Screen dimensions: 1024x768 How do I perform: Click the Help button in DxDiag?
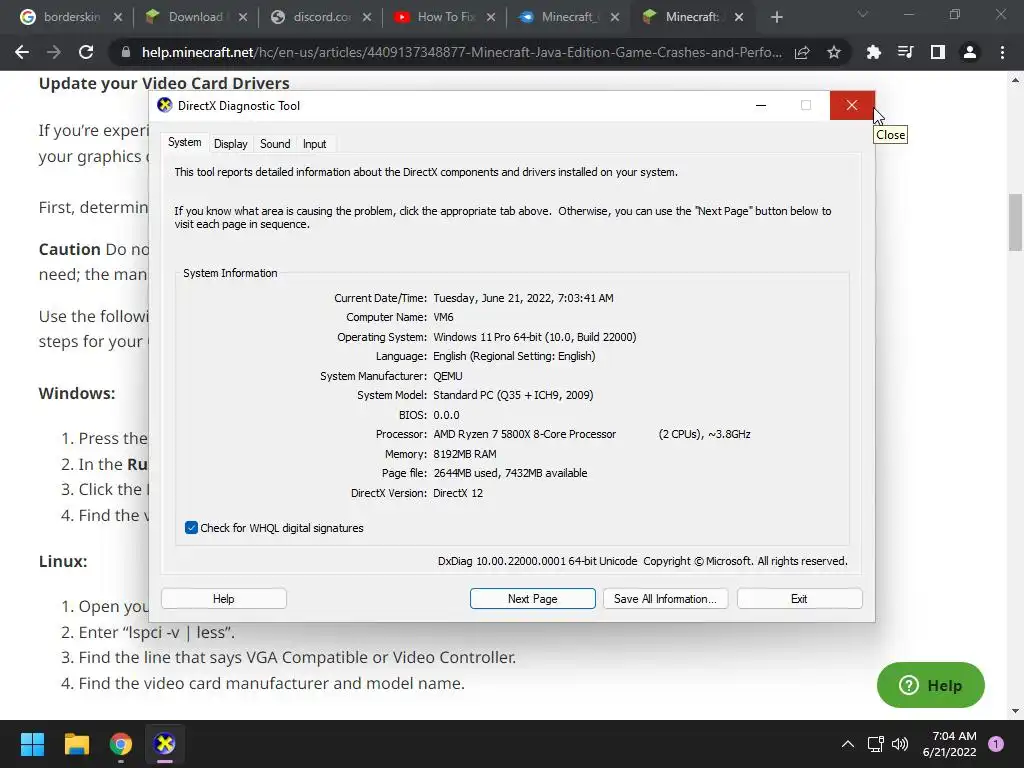223,599
